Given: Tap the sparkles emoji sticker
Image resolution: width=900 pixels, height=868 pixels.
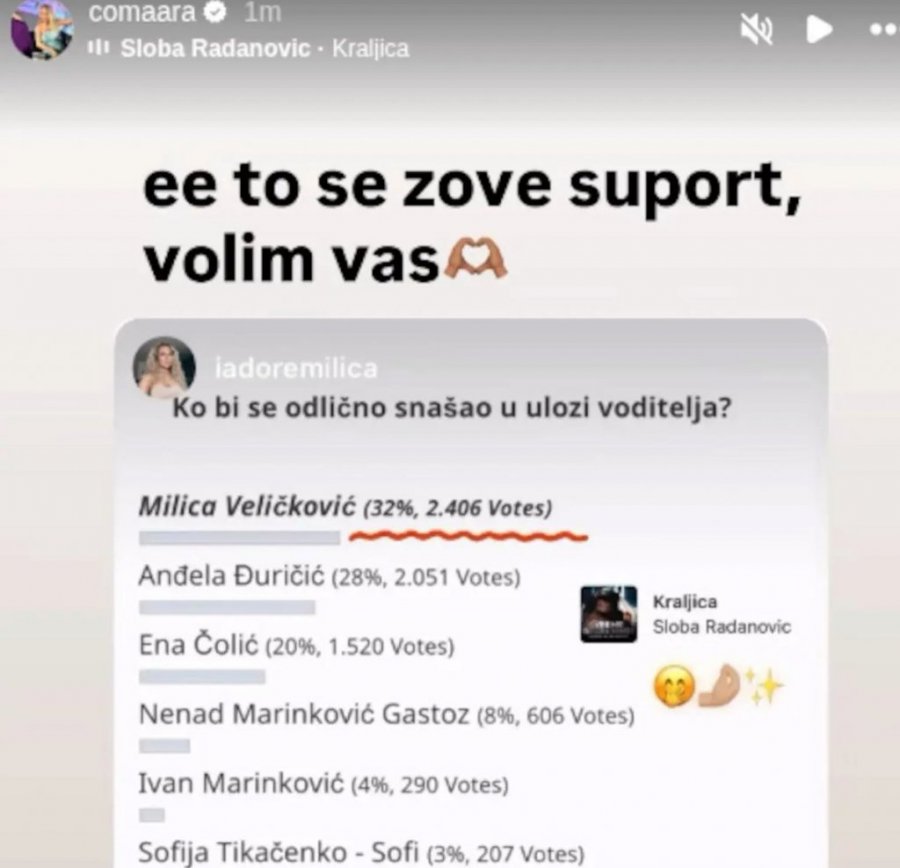Looking at the screenshot, I should point(764,684).
